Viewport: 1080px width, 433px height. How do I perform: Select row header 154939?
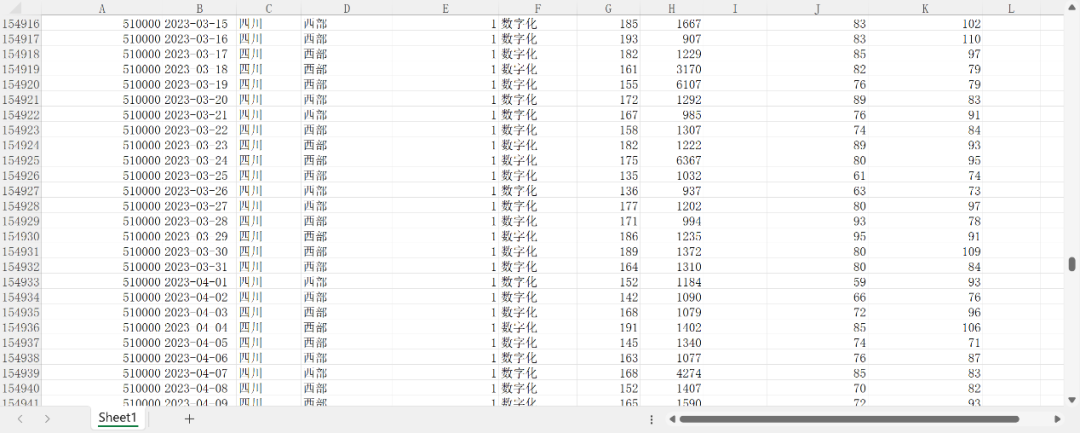click(x=21, y=372)
